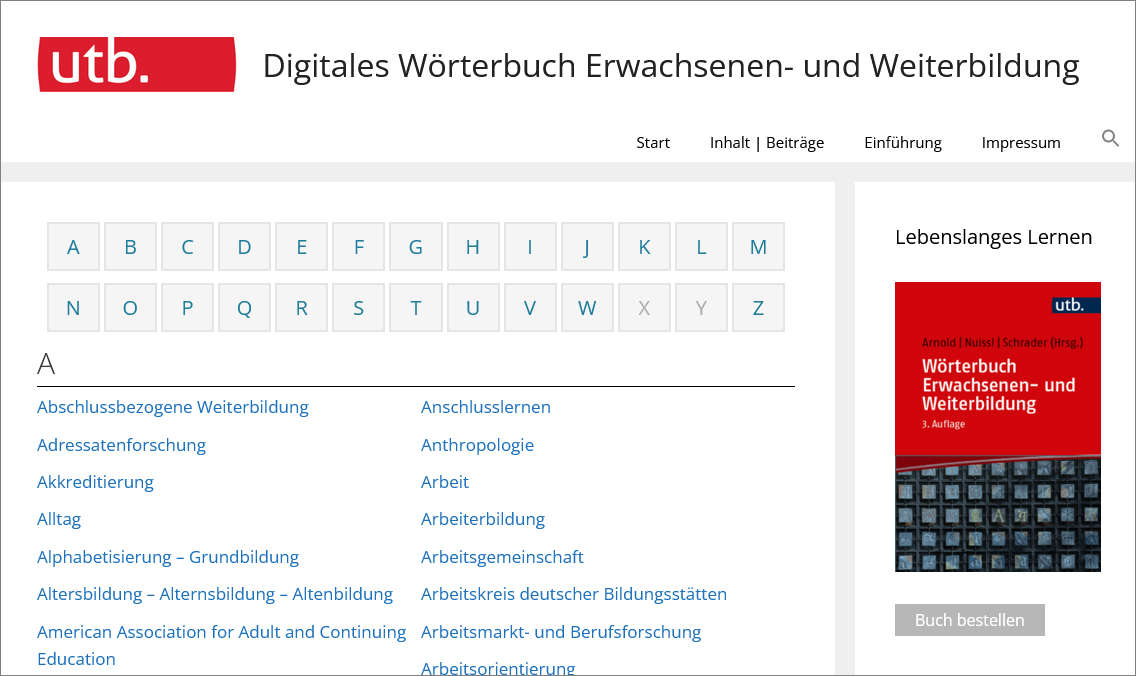
Task: Click the greyed-out Y letter tile
Action: (x=701, y=308)
